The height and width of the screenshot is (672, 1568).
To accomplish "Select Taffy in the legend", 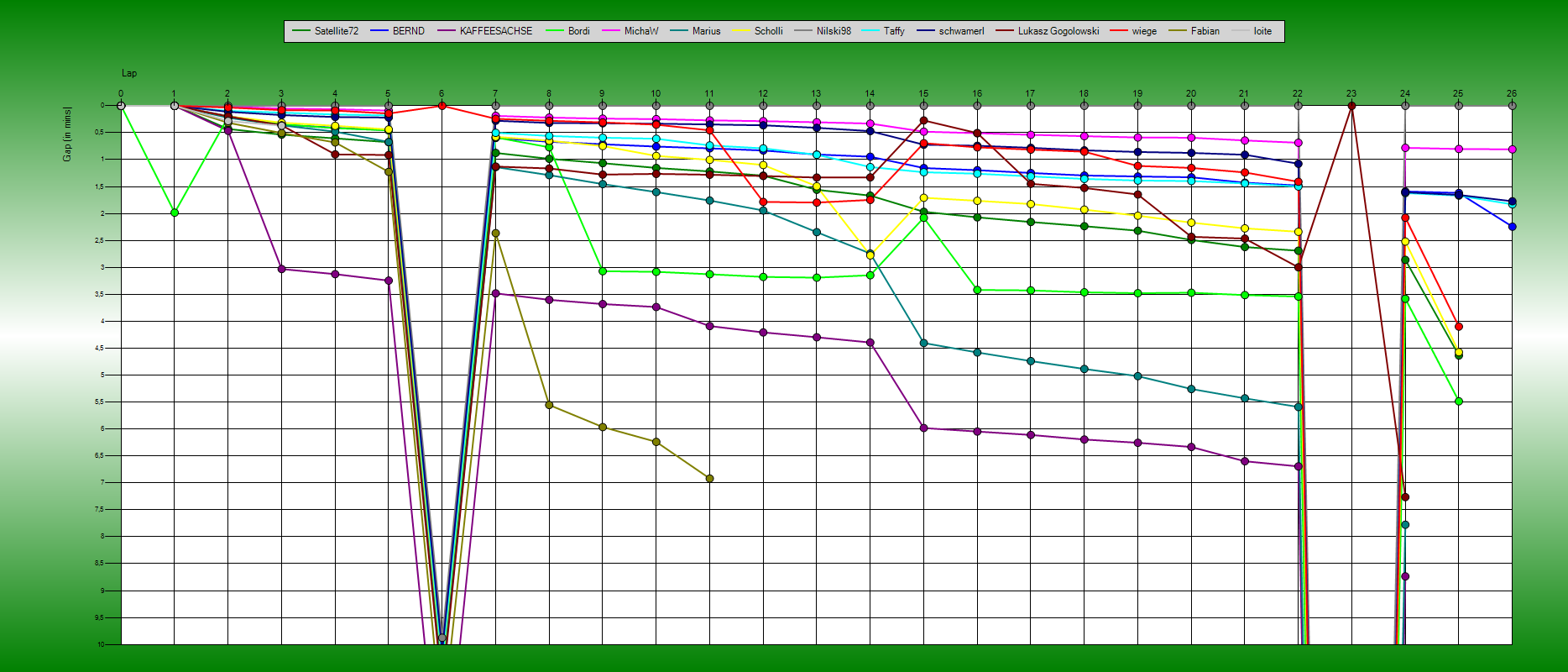I will click(883, 31).
